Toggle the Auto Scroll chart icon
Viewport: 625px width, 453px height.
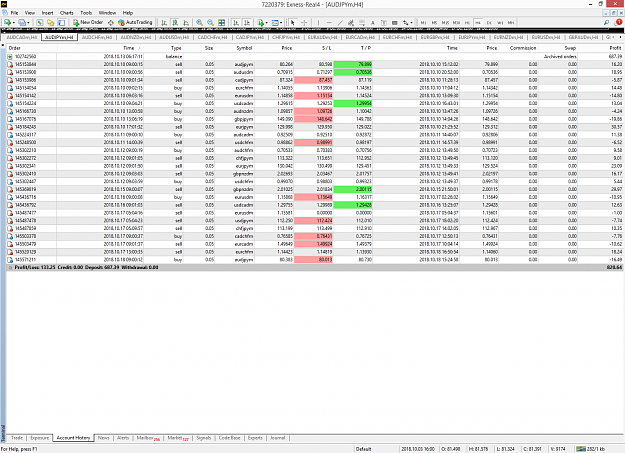click(236, 23)
